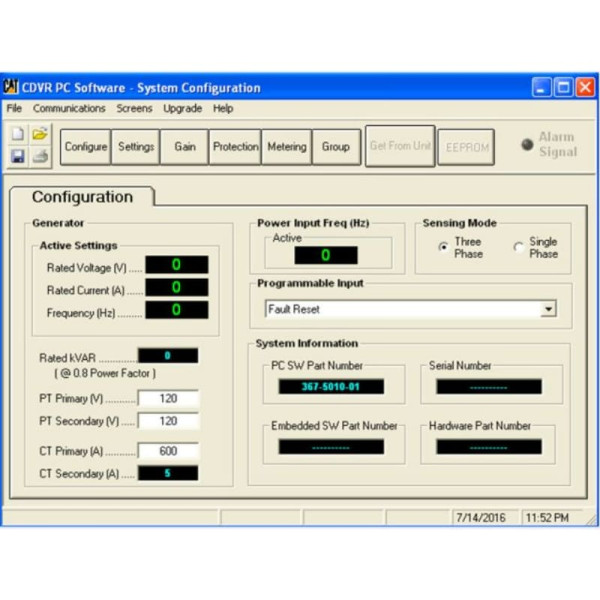This screenshot has height=600, width=600.
Task: Expand the Programmable Input dropdown arrow
Action: point(548,310)
